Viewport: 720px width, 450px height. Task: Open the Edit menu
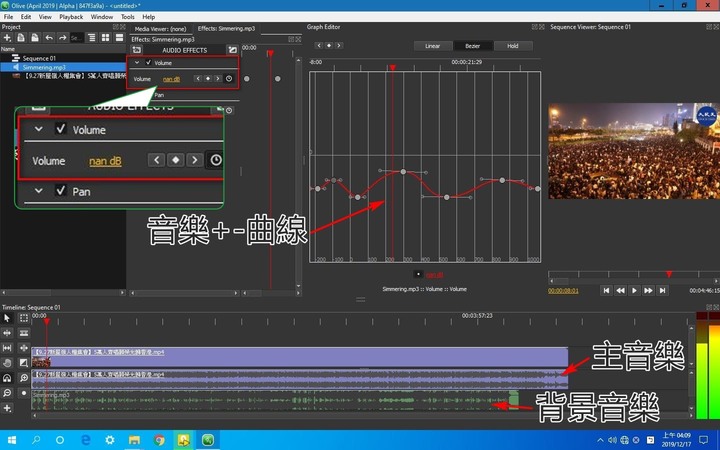pos(26,17)
